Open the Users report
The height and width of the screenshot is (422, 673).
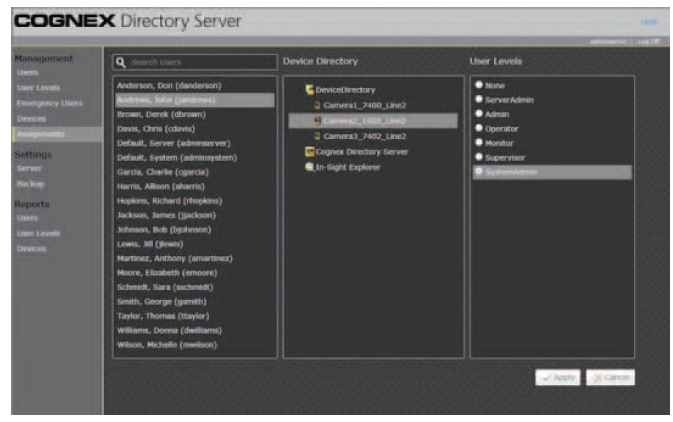tap(27, 218)
